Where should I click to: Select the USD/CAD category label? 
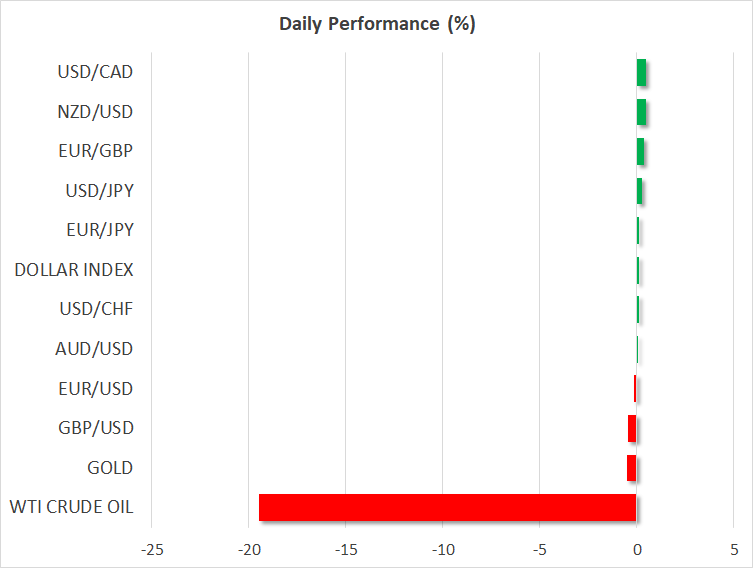(95, 72)
